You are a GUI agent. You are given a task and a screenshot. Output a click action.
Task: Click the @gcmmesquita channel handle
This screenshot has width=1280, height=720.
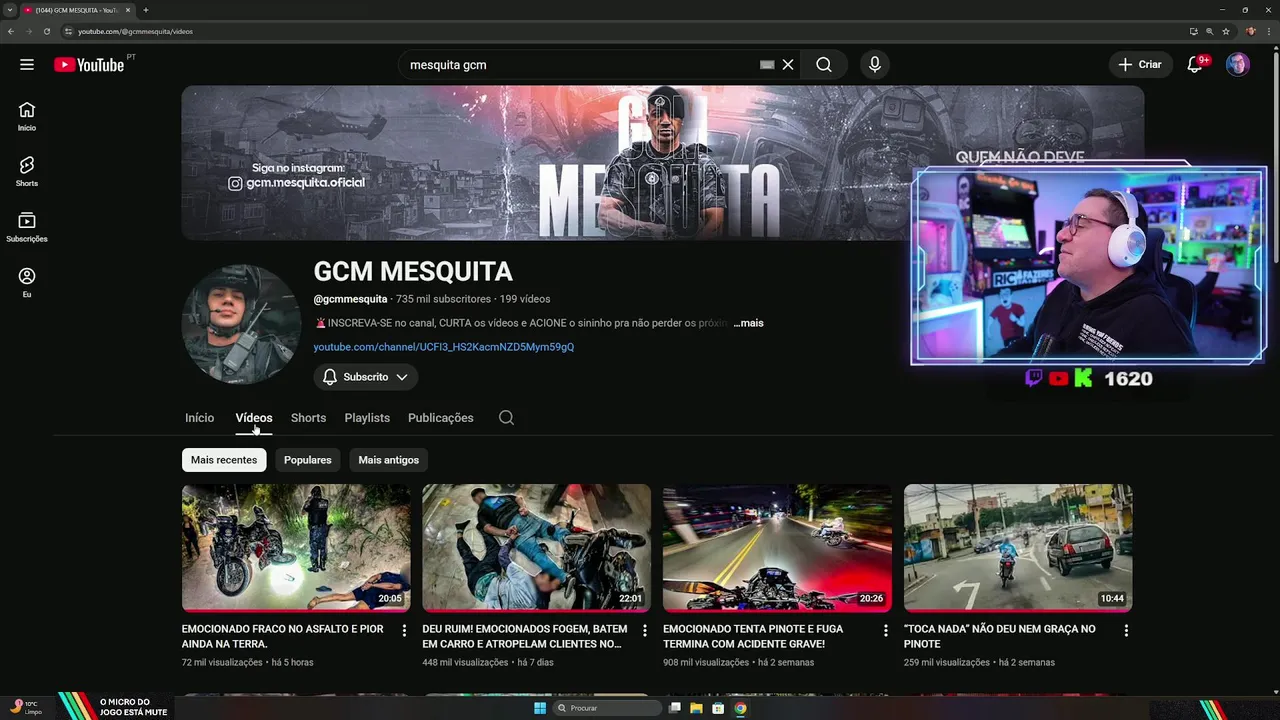coord(350,299)
